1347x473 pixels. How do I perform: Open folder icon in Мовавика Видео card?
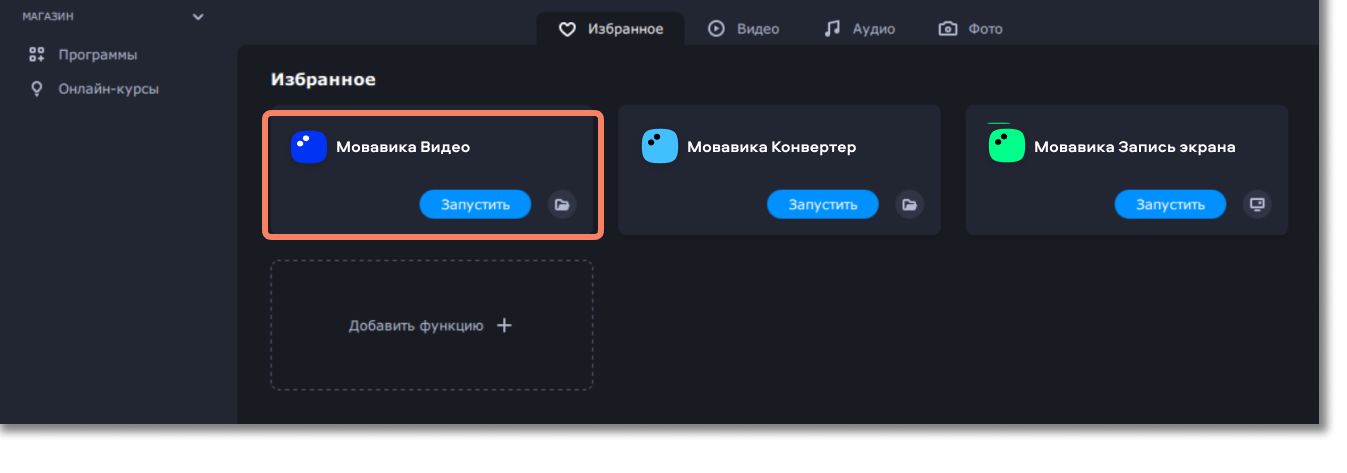point(562,204)
